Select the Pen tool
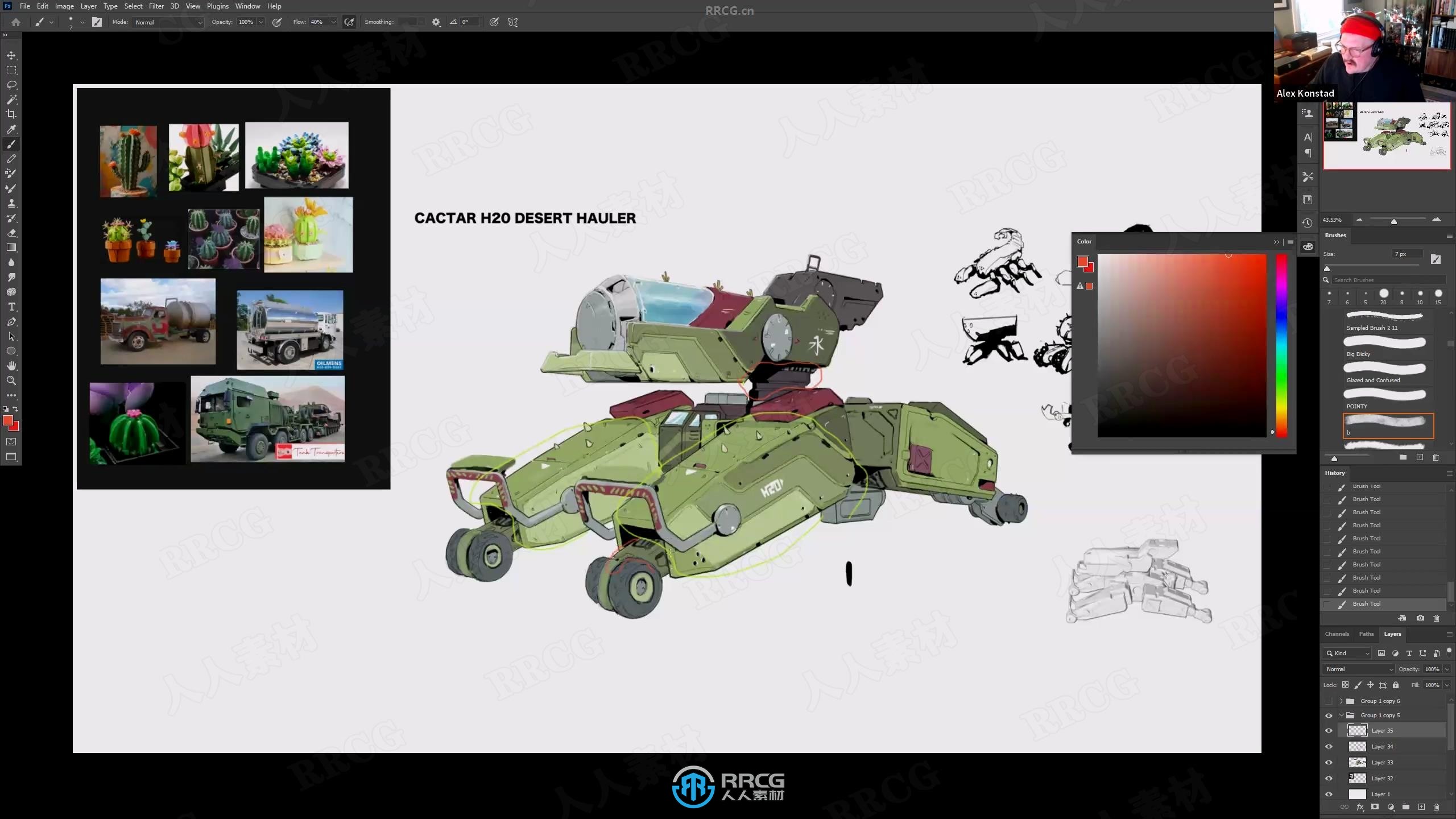Image resolution: width=1456 pixels, height=819 pixels. pos(11,321)
